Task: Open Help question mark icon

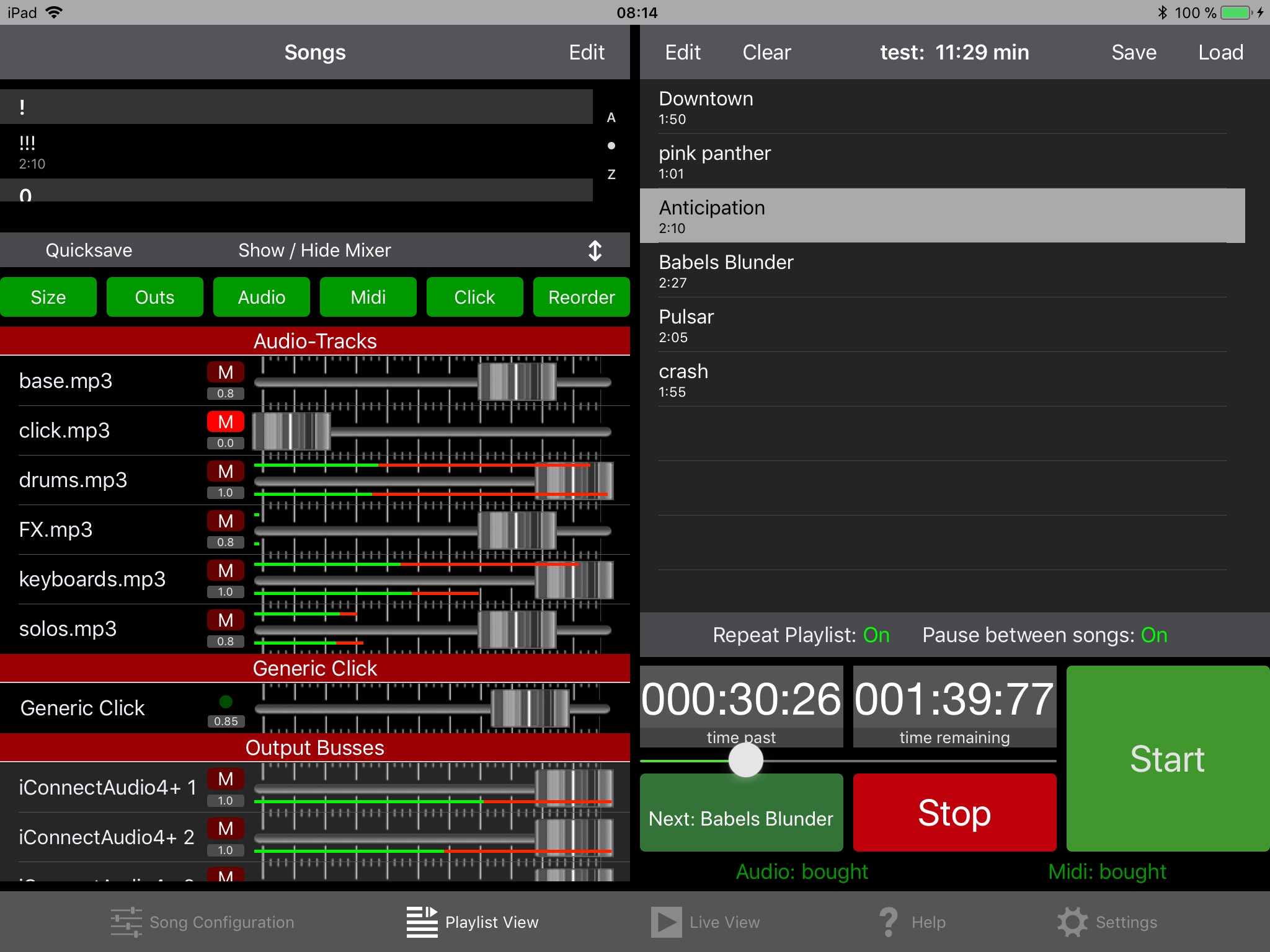Action: pos(888,922)
